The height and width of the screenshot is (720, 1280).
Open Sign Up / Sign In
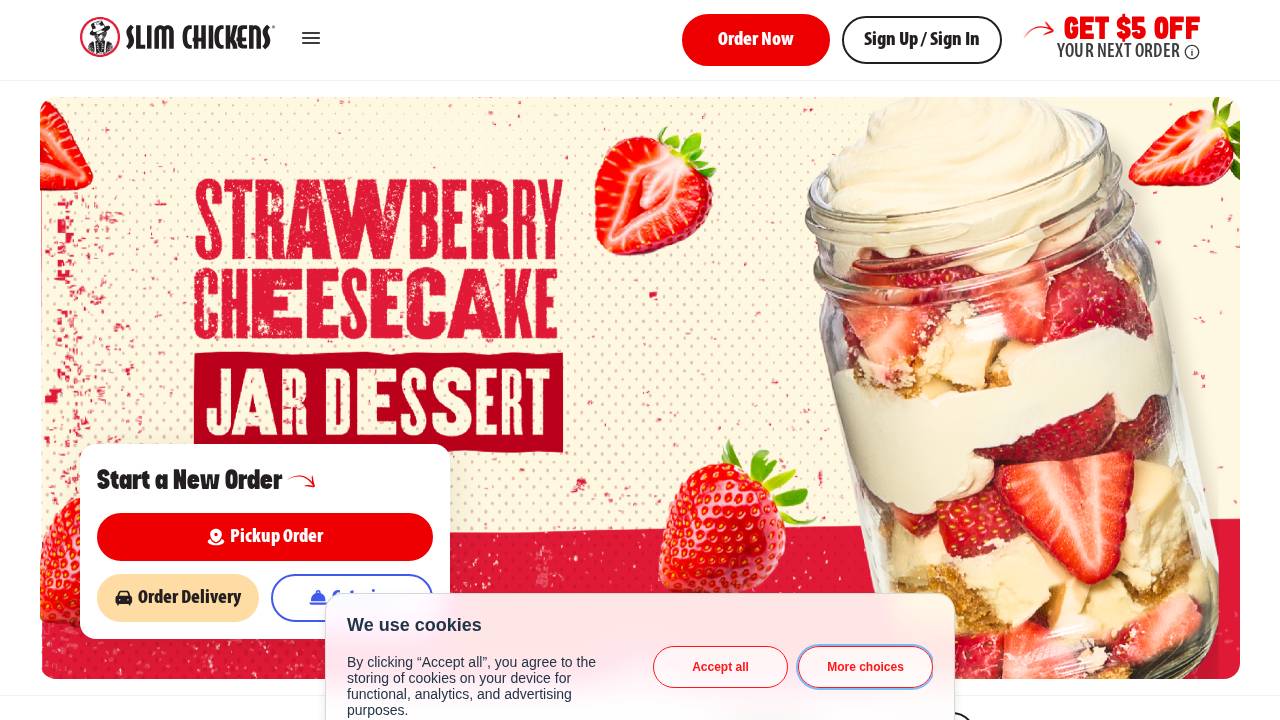922,40
